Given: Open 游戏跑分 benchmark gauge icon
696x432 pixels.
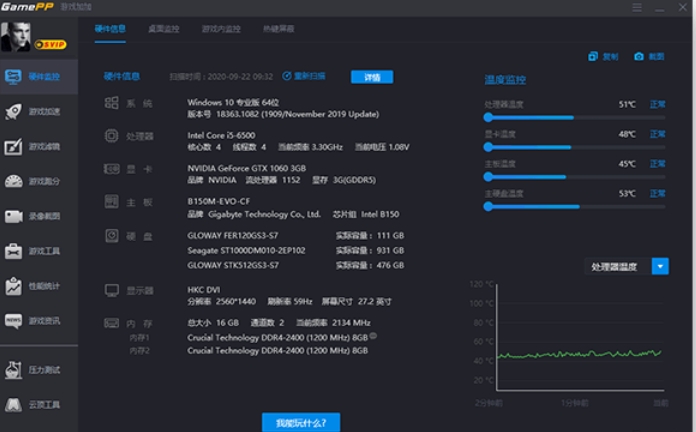Looking at the screenshot, I should [x=13, y=181].
